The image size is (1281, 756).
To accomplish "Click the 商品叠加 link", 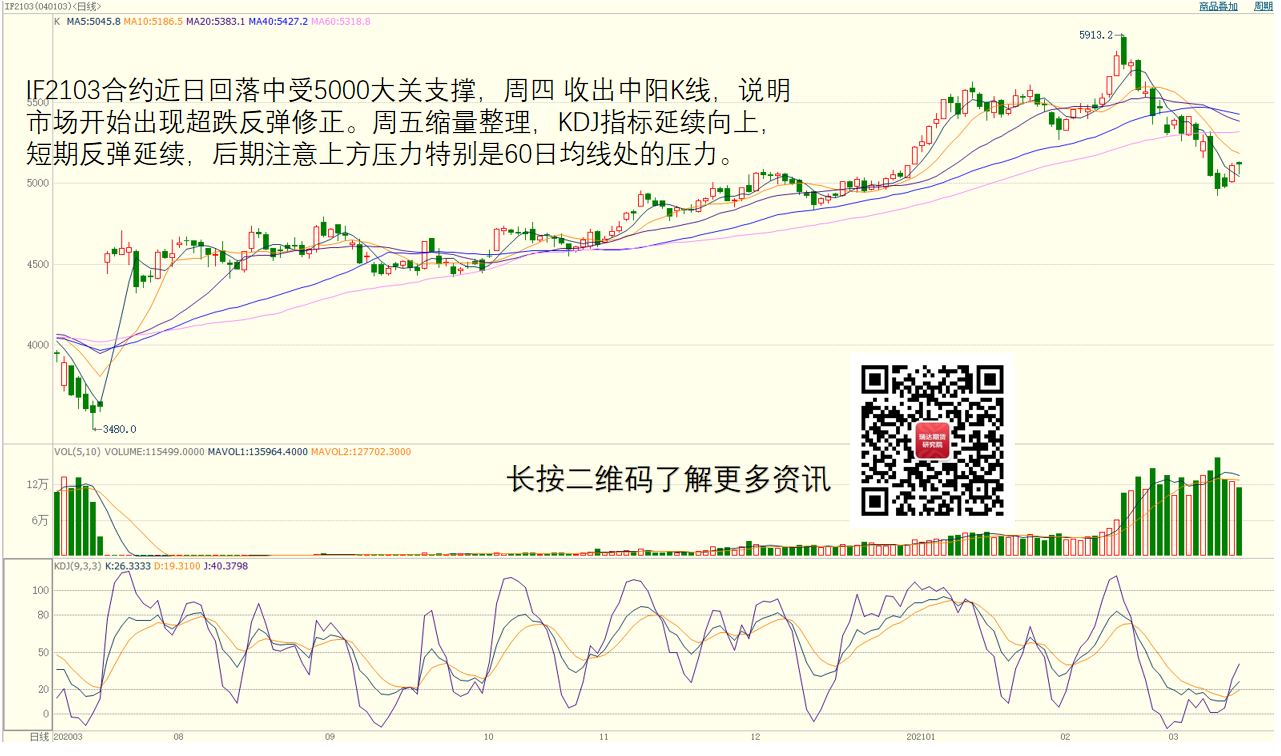I will coord(1218,6).
